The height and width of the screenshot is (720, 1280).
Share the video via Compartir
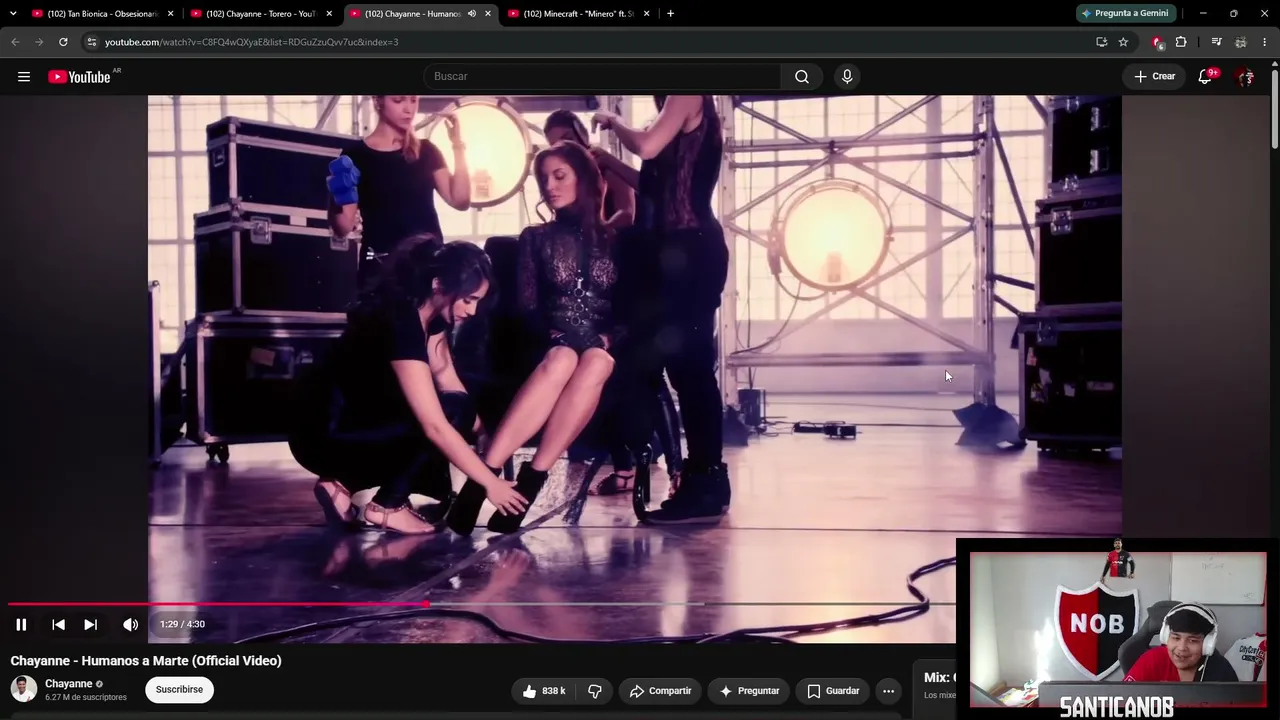[660, 691]
